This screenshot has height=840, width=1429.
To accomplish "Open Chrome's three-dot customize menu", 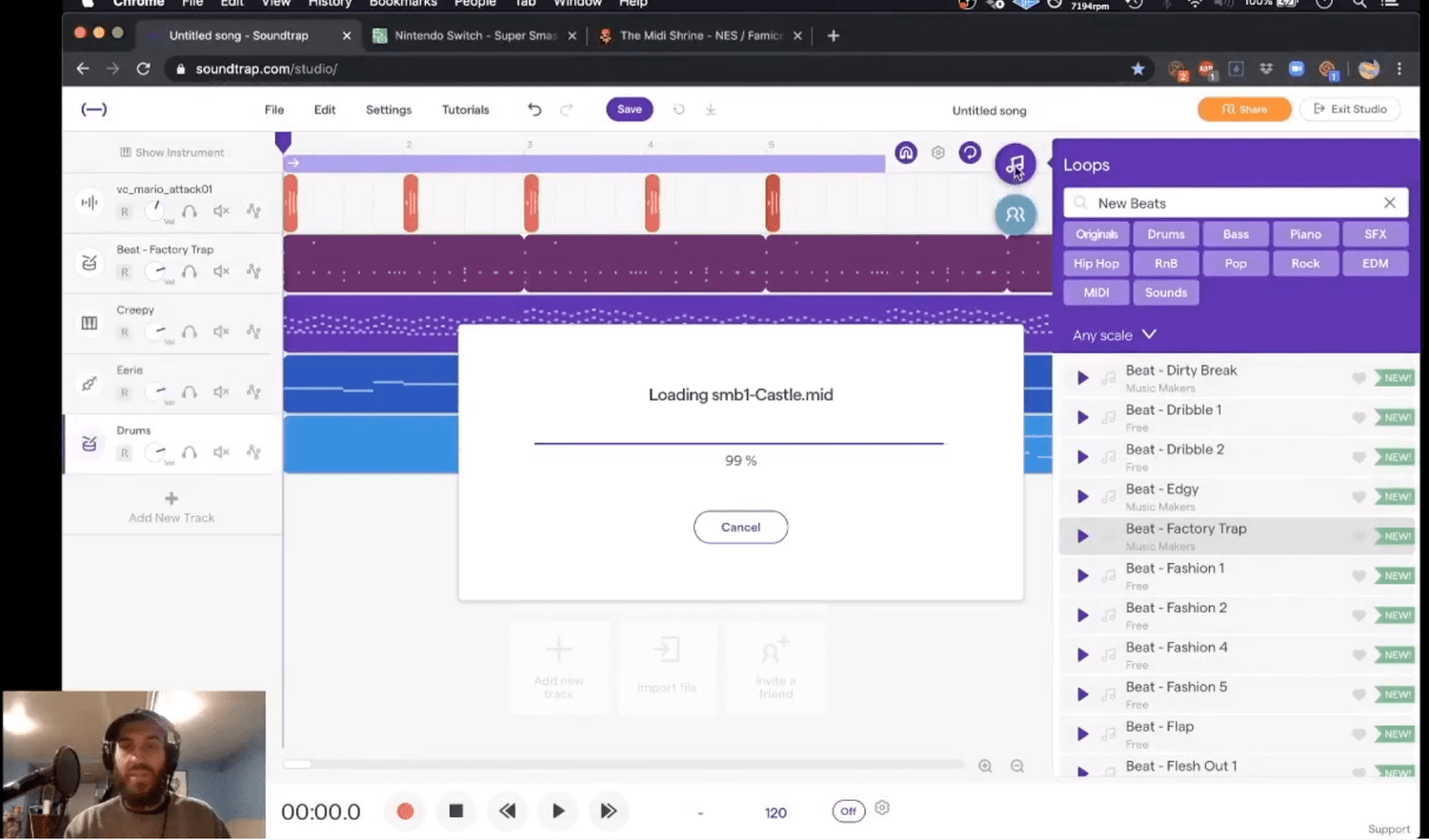I will [x=1399, y=69].
